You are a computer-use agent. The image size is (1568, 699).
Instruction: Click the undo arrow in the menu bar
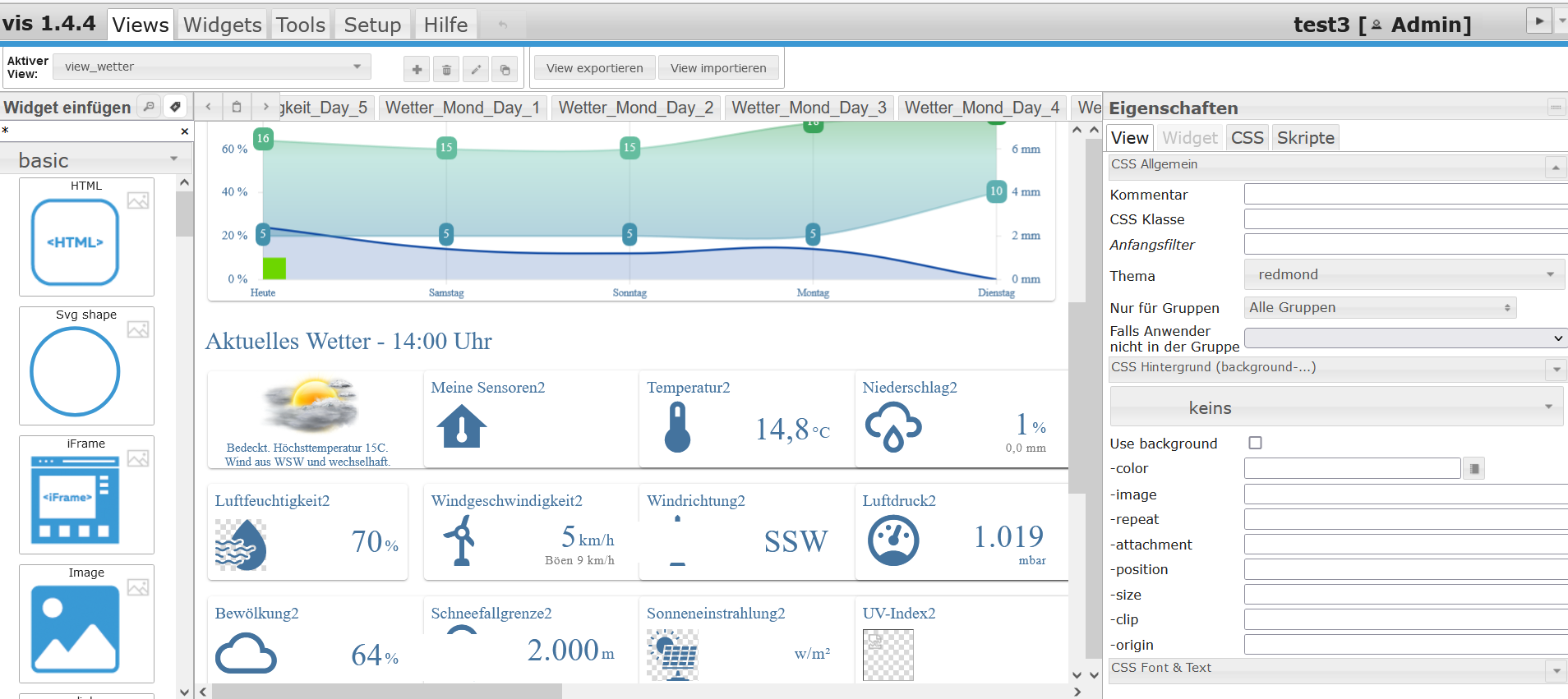pyautogui.click(x=503, y=25)
